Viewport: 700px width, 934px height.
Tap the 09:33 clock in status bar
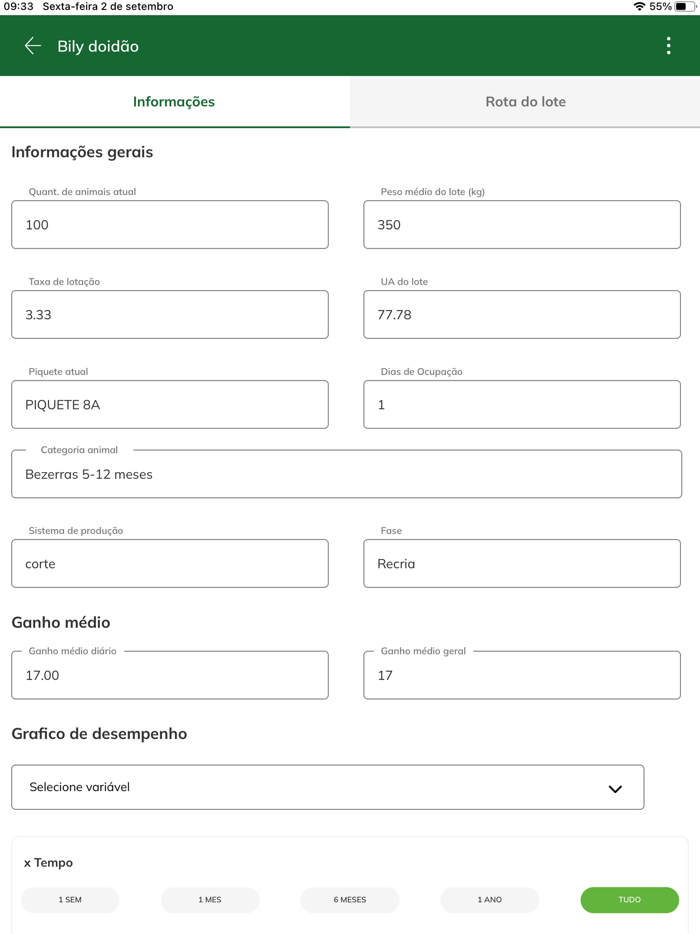(x=18, y=7)
